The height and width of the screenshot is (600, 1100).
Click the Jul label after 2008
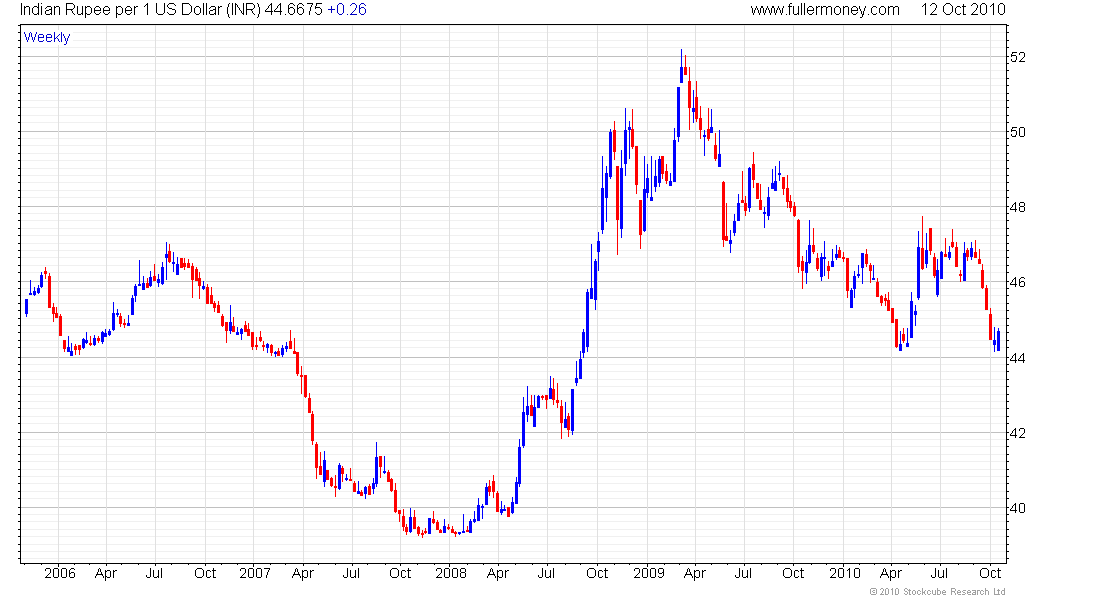point(546,573)
